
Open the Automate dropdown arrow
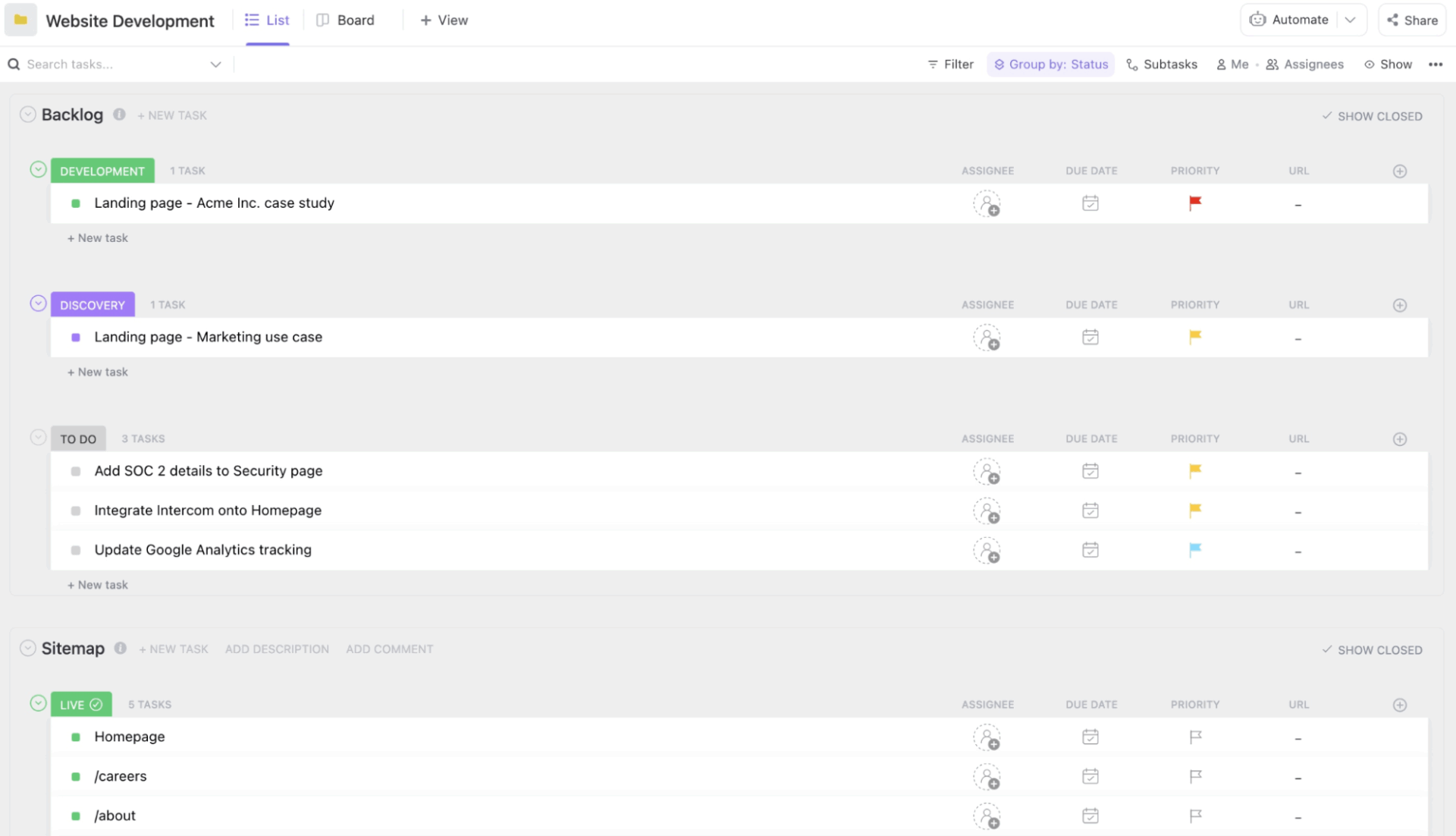tap(1351, 20)
